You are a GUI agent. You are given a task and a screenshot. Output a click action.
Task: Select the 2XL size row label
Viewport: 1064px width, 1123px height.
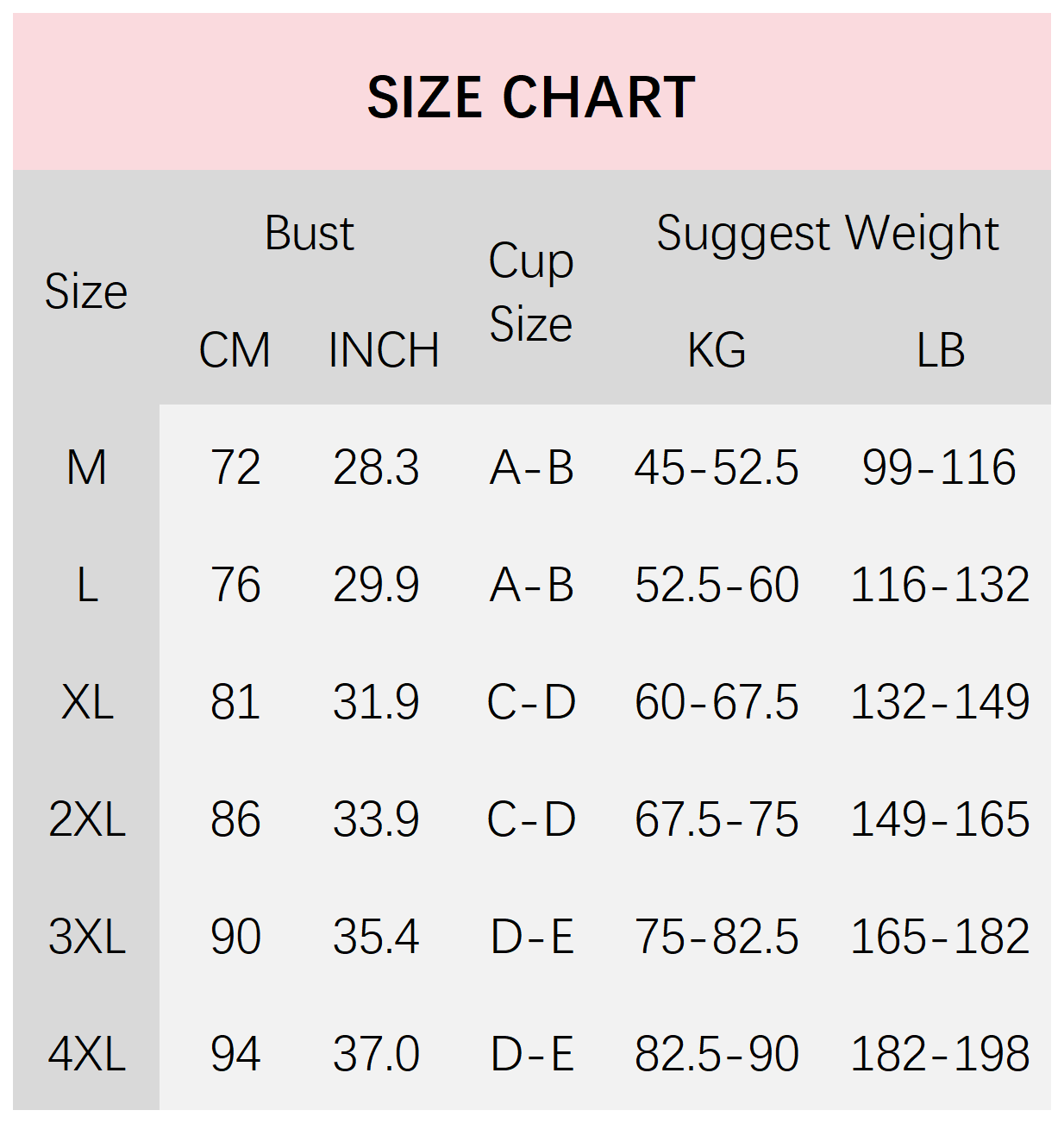tap(86, 819)
